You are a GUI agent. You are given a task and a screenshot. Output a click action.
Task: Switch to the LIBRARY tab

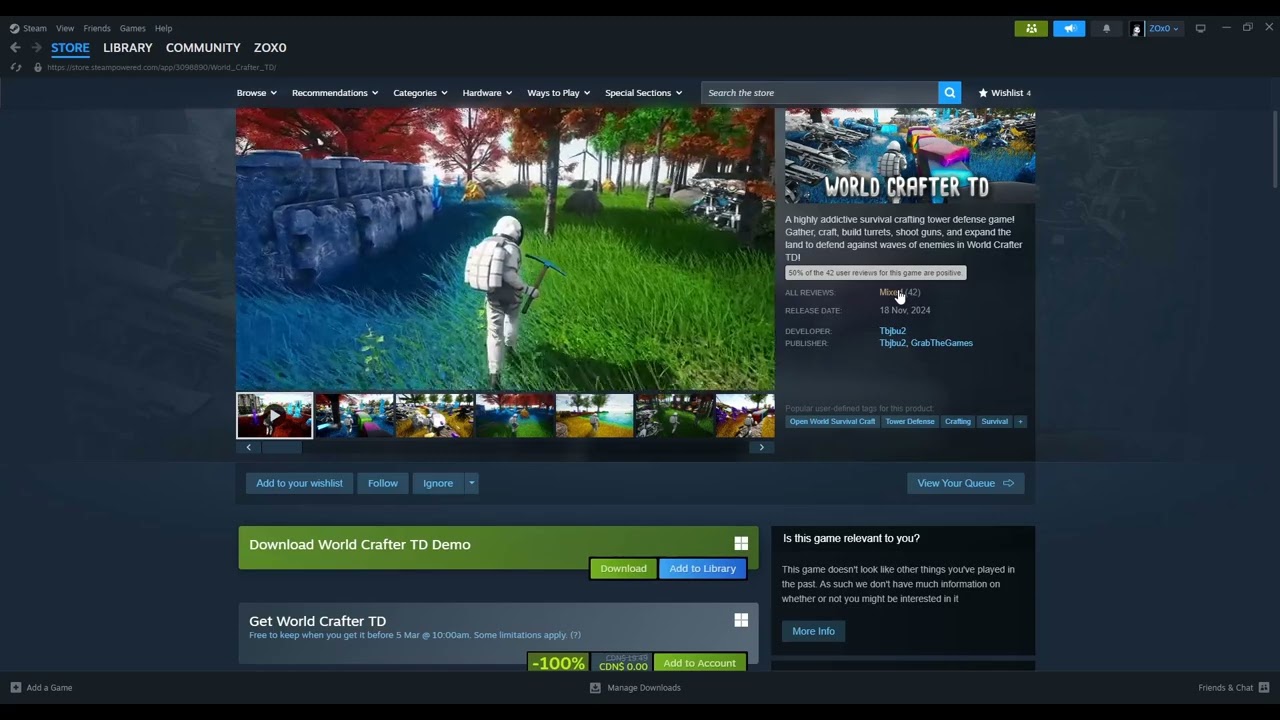[x=128, y=47]
